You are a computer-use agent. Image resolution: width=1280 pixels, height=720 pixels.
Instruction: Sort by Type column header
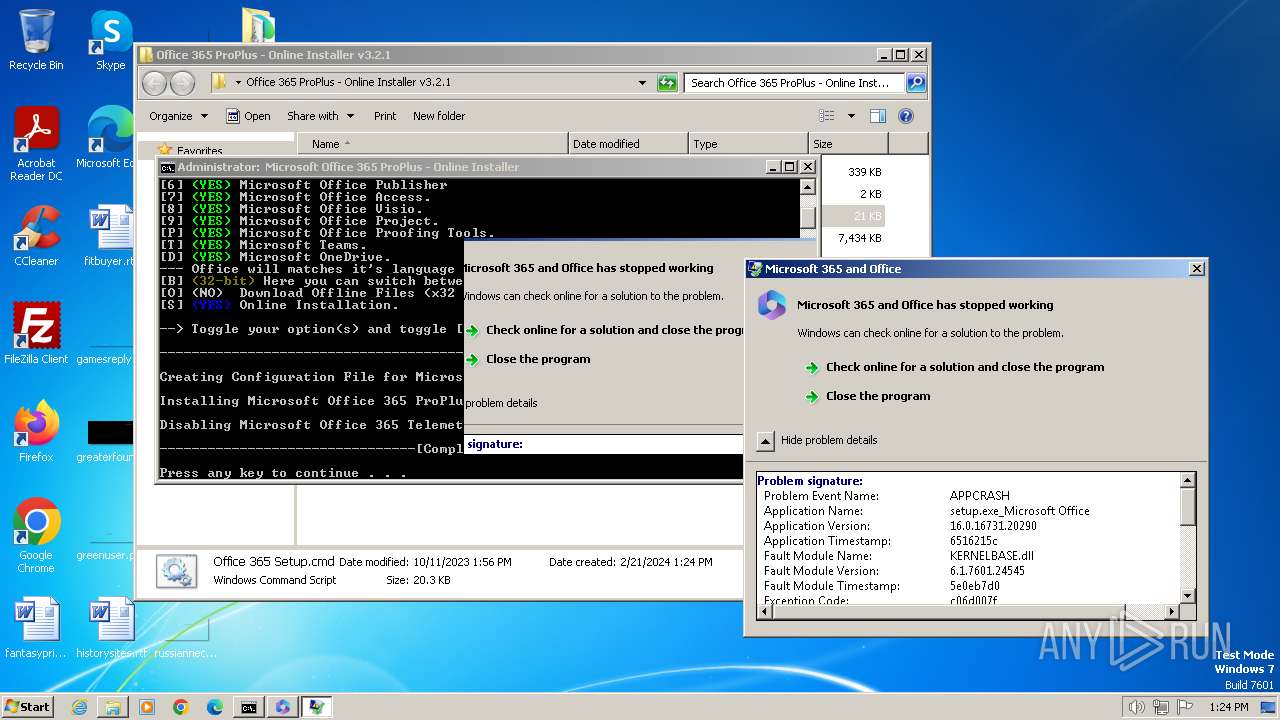pos(748,144)
